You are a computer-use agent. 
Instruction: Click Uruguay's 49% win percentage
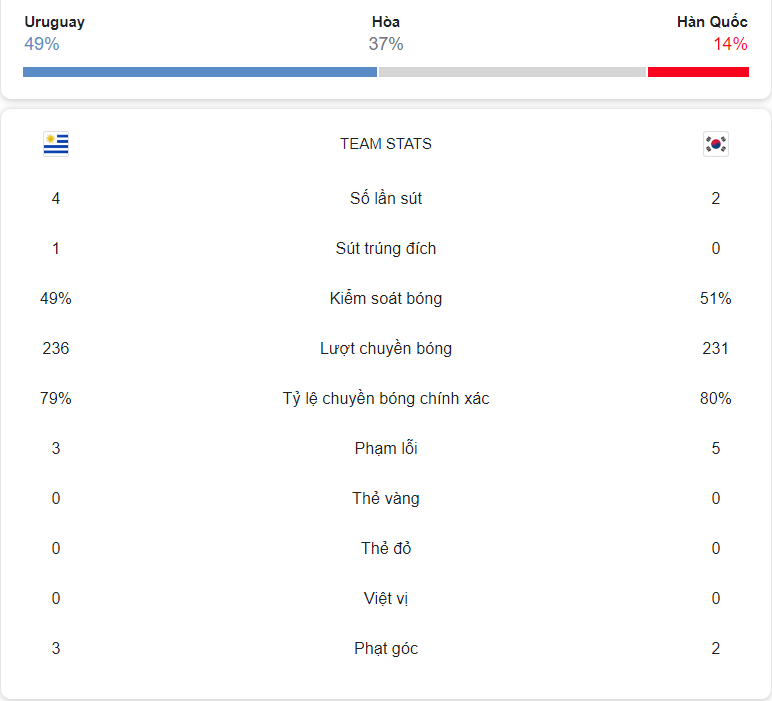coord(42,44)
